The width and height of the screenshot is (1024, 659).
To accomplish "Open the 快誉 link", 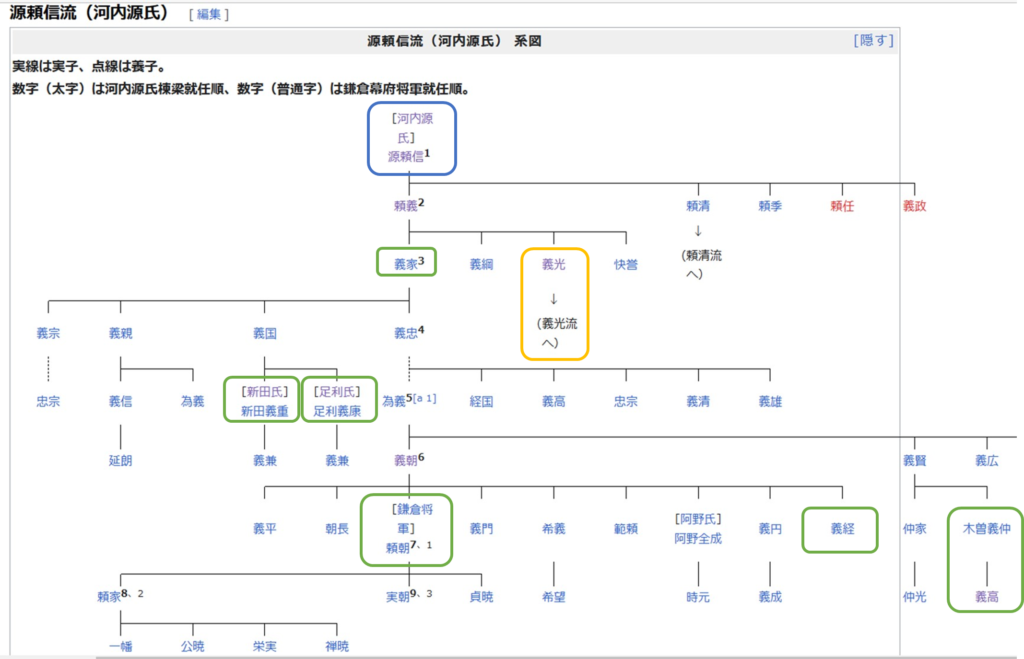I will (x=626, y=264).
